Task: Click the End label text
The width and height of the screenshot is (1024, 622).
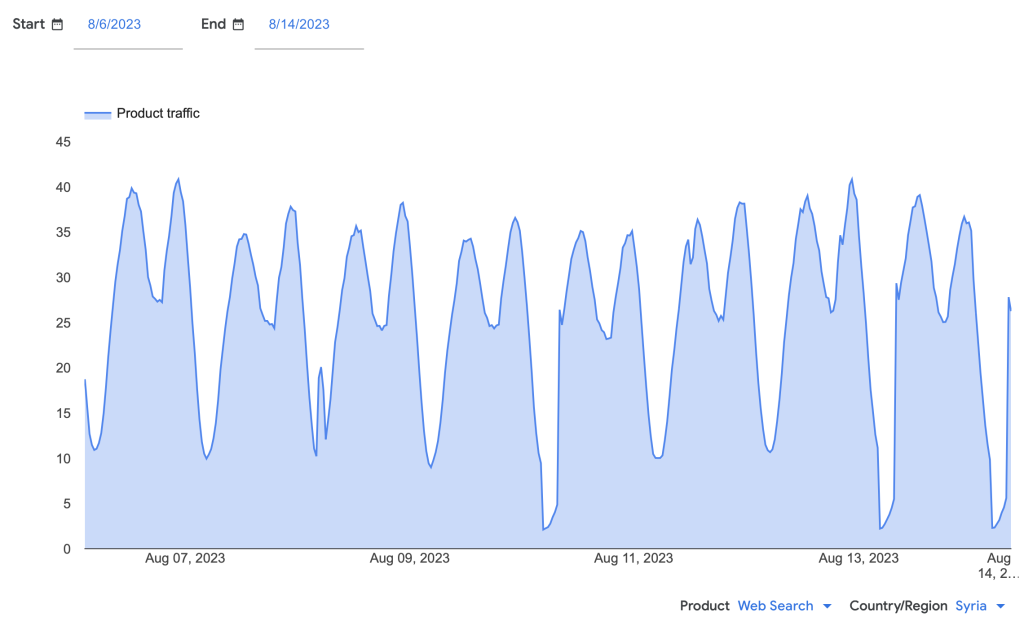Action: [x=213, y=24]
